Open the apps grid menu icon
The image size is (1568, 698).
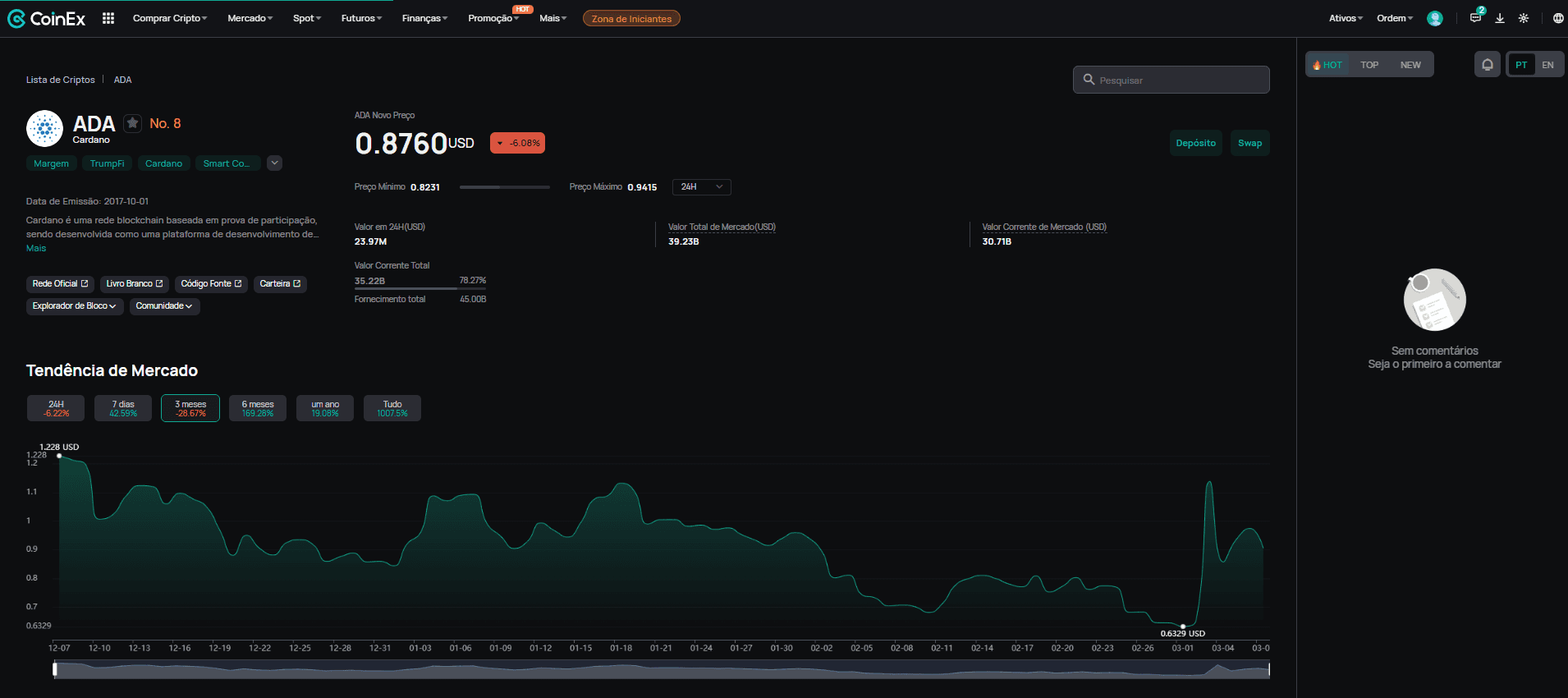[108, 18]
